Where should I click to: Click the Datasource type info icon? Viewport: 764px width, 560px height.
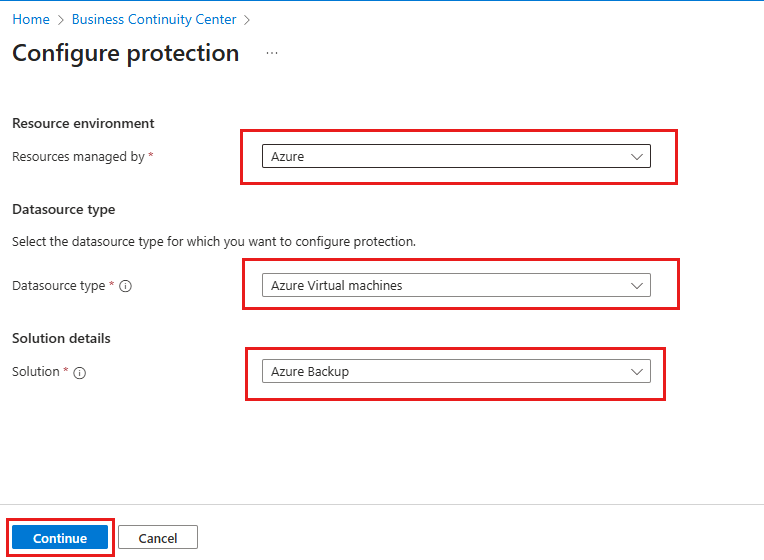tap(126, 286)
